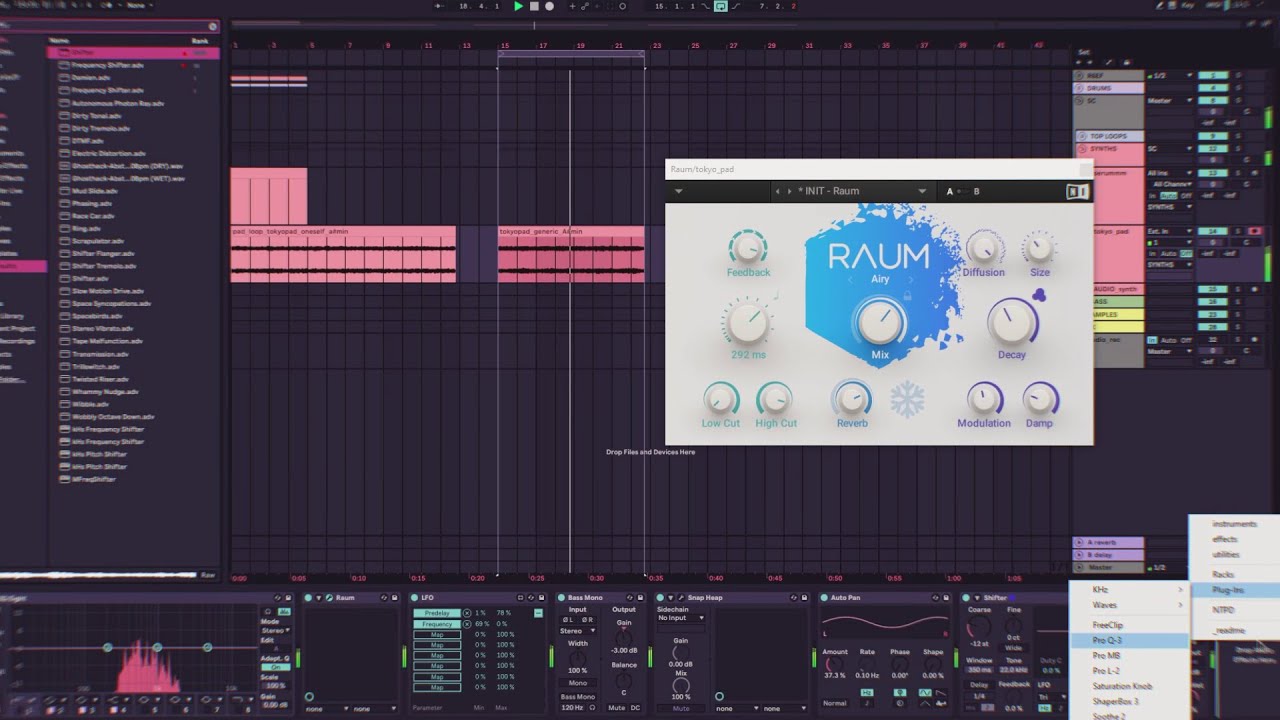Image resolution: width=1280 pixels, height=720 pixels.
Task: Open the Bass Mono Stereo input dropdown
Action: 577,631
